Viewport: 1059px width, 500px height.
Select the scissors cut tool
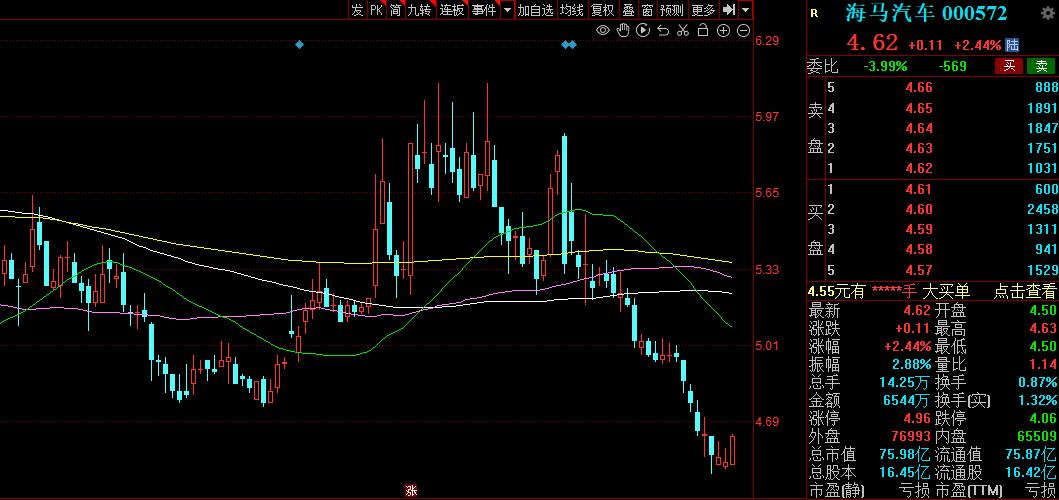click(683, 30)
